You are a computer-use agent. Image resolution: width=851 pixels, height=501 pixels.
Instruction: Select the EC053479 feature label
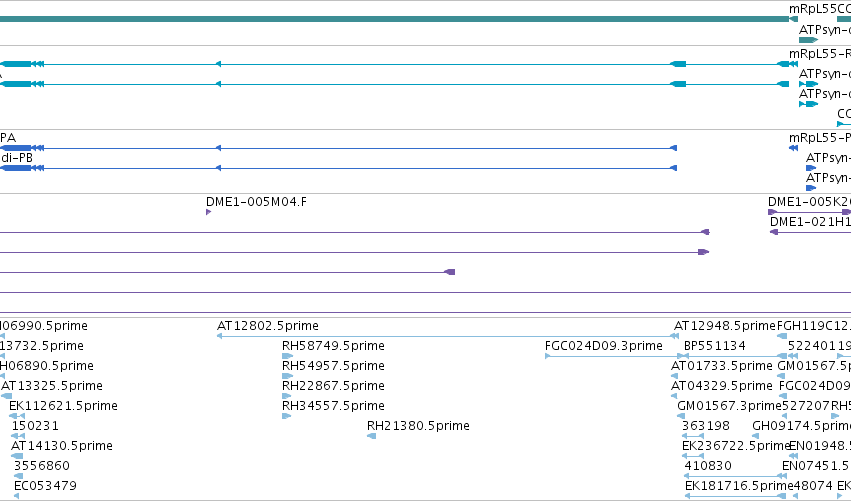tap(45, 486)
